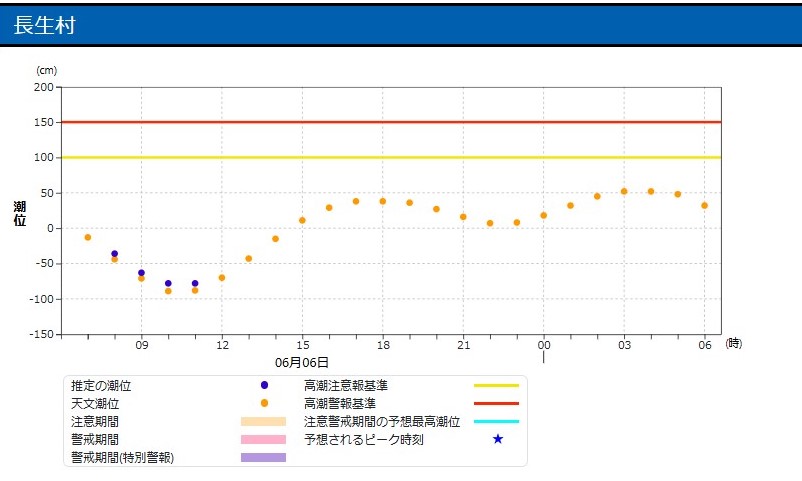Click the 18 hour label on the time axis
The width and height of the screenshot is (802, 481).
[383, 345]
